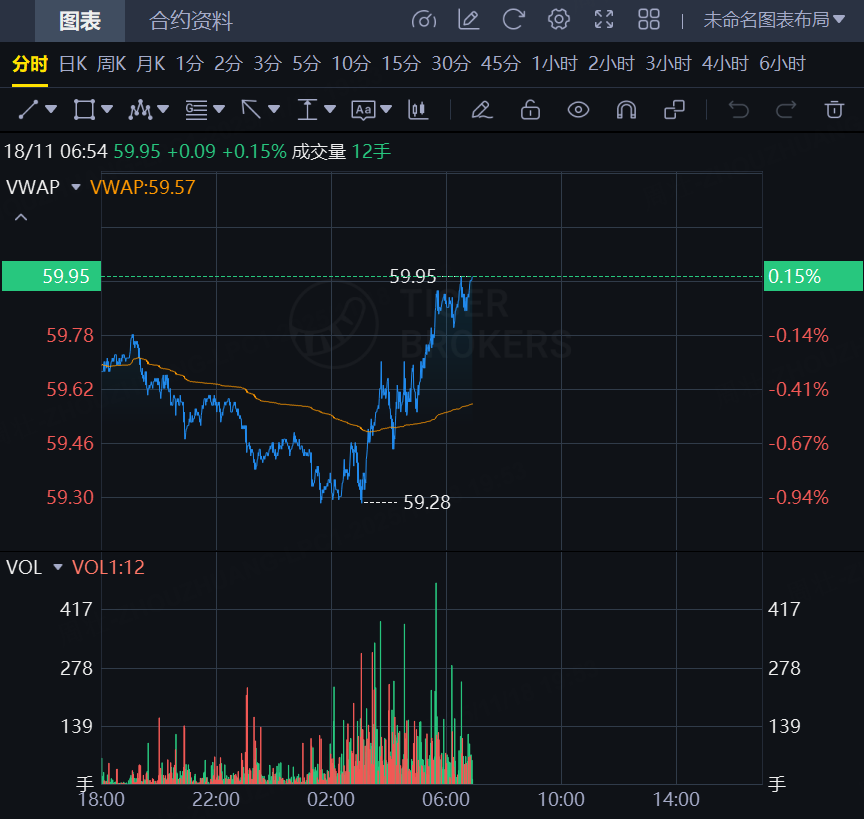Collapse the VWAP panel with the caret

21,217
